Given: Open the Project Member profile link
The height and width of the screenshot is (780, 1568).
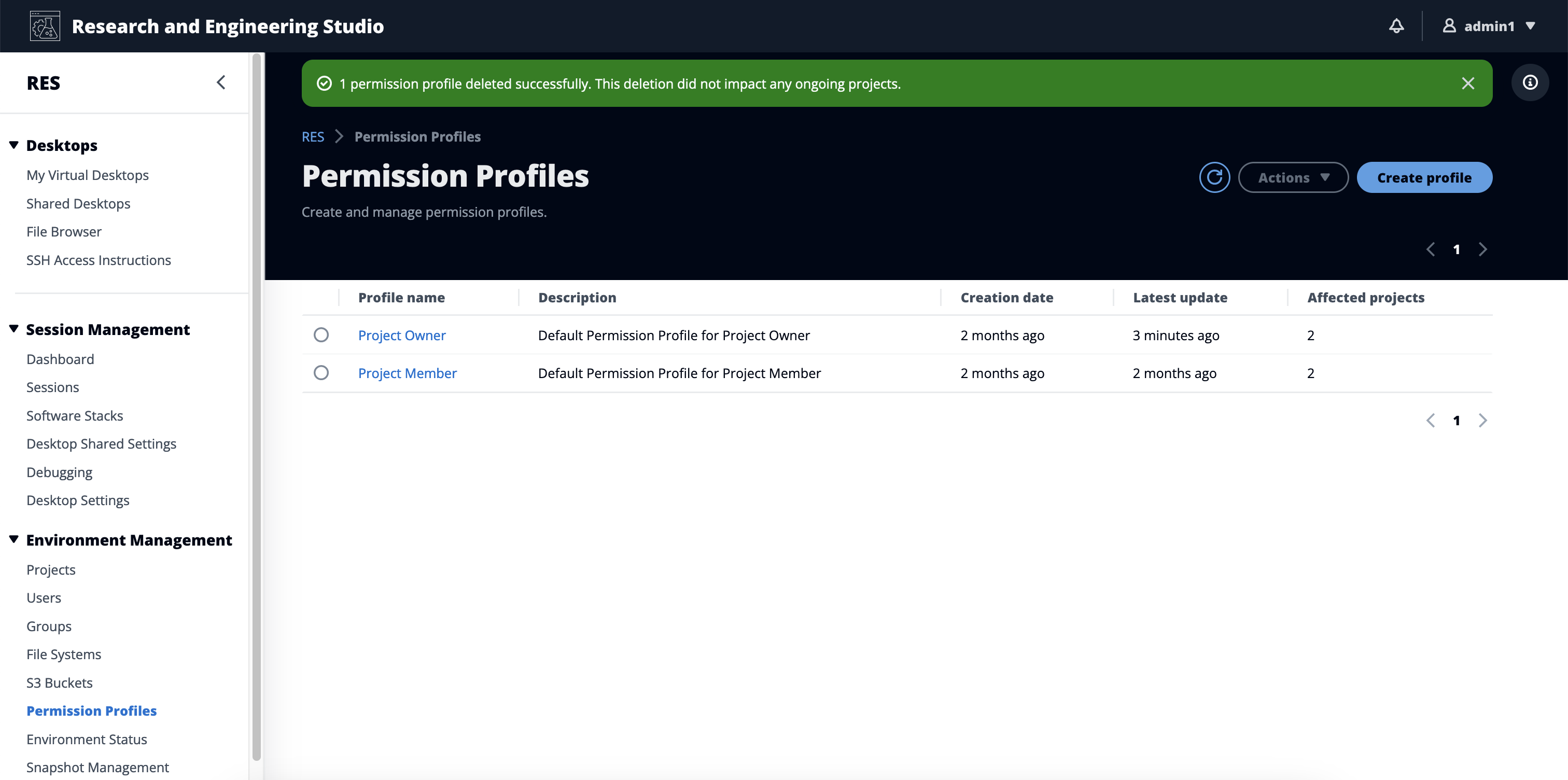Looking at the screenshot, I should pos(407,372).
